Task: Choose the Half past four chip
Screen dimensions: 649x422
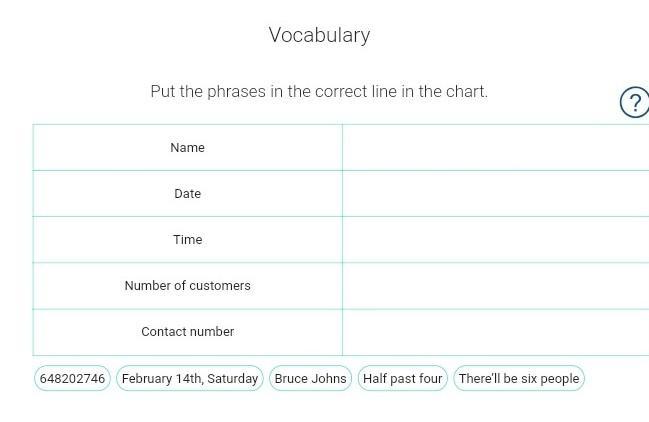Action: click(x=402, y=378)
